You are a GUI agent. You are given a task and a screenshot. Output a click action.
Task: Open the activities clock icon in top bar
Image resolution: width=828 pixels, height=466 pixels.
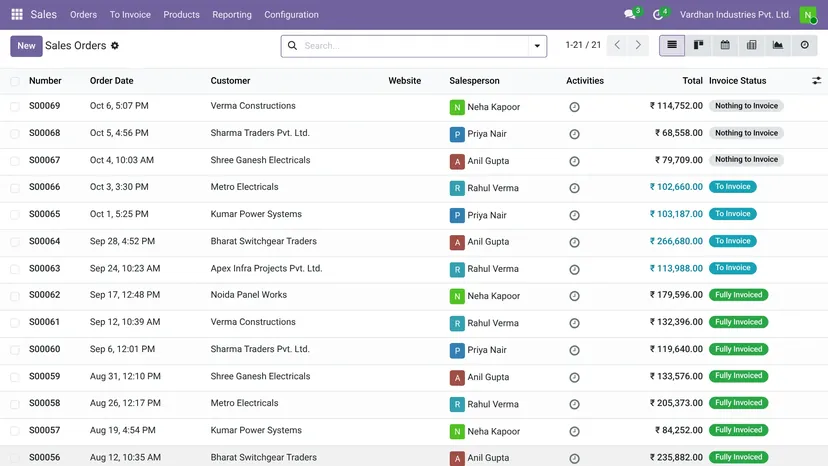coord(657,14)
